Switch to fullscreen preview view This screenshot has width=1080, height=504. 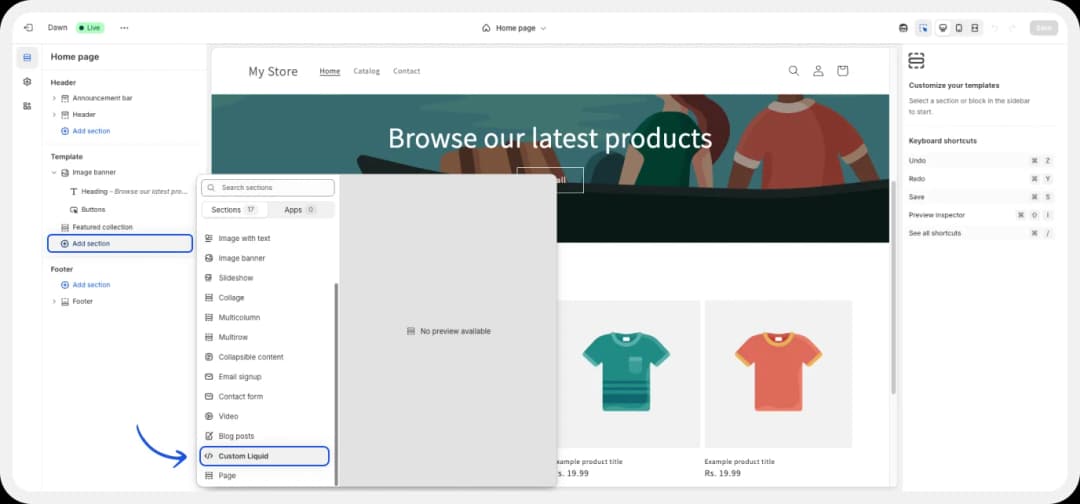click(x=975, y=28)
